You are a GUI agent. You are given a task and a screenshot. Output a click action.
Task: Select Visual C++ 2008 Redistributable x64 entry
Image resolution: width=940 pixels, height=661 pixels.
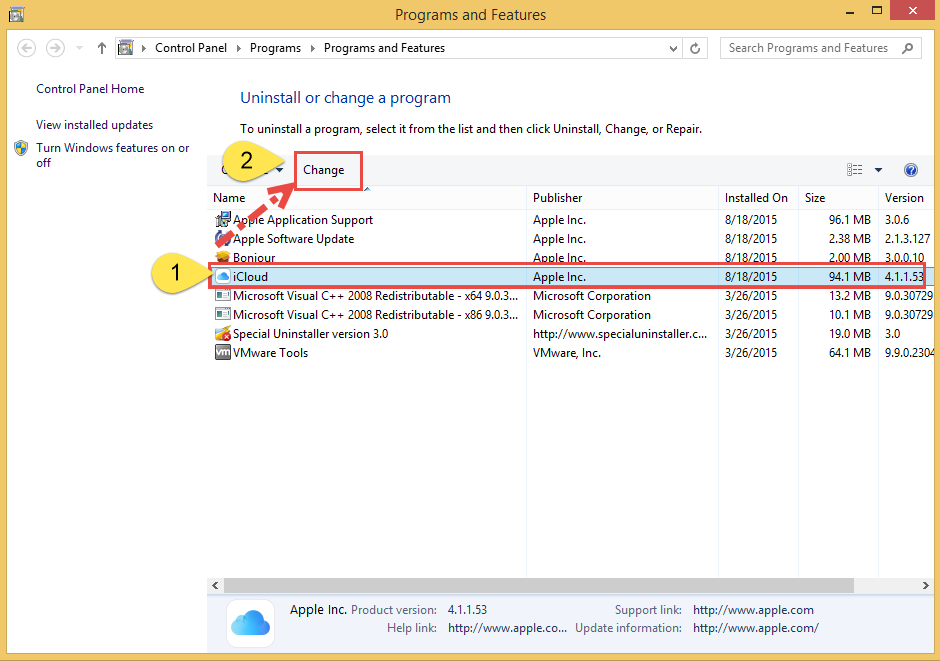point(375,296)
